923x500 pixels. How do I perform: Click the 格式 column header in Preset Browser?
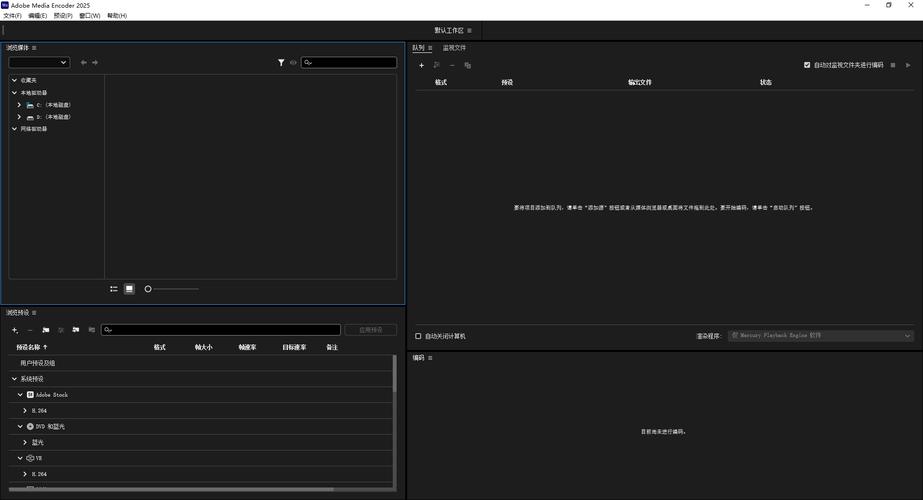click(160, 347)
